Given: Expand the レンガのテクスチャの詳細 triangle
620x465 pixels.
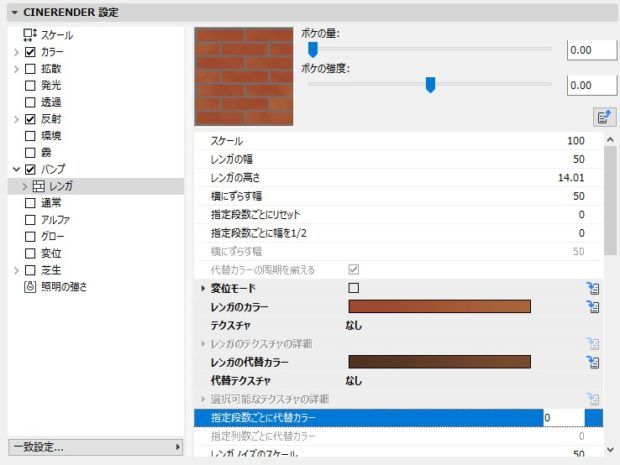Looking at the screenshot, I should pos(203,344).
